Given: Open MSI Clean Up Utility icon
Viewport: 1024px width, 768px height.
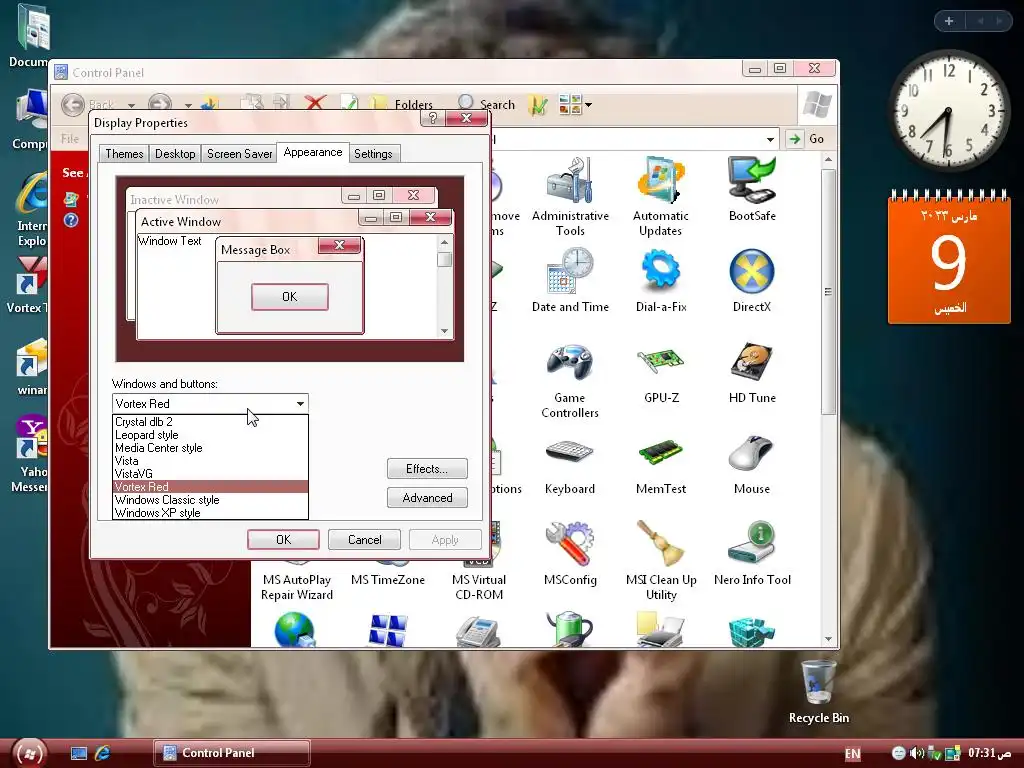Looking at the screenshot, I should (x=661, y=562).
